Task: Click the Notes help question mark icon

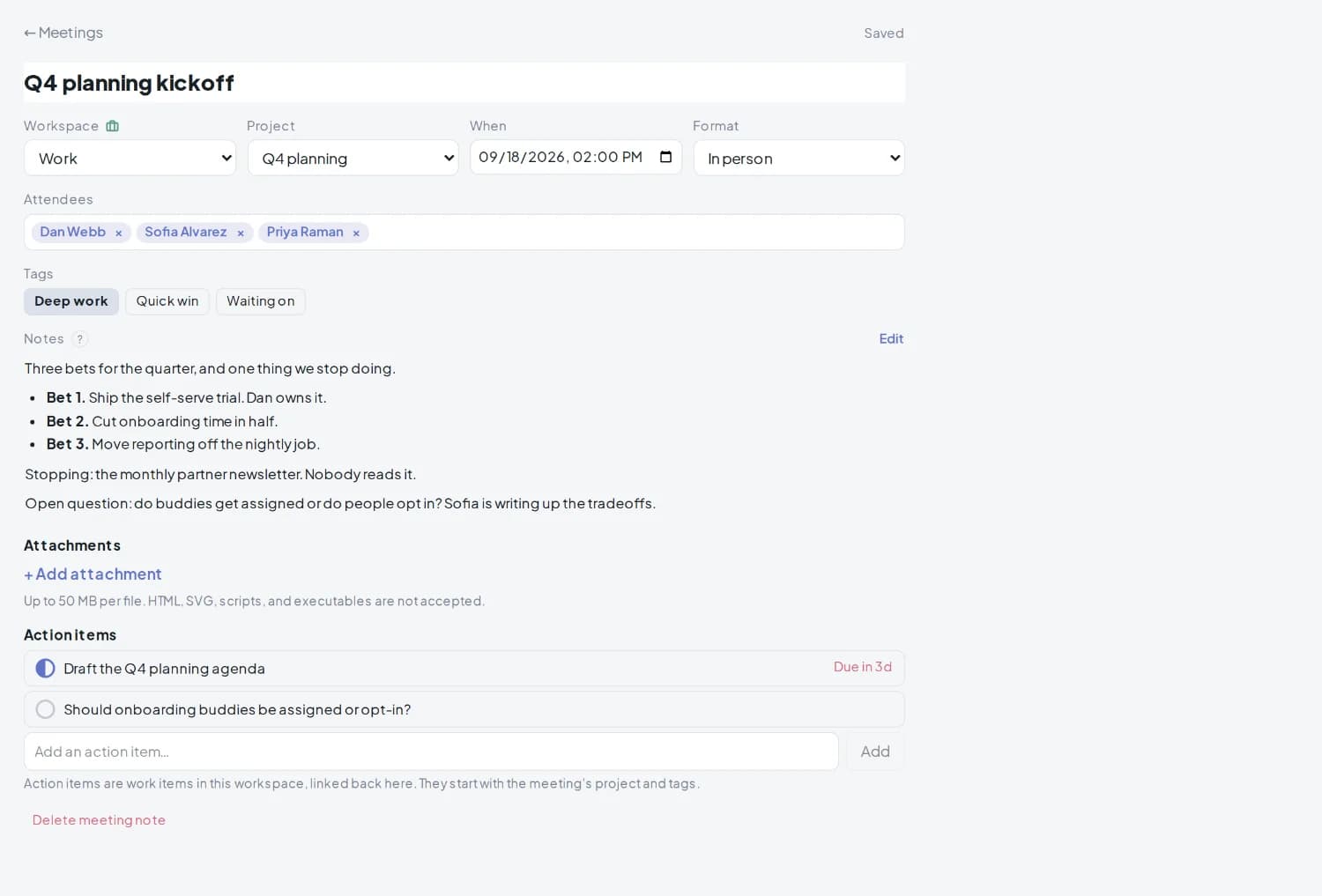Action: coord(79,339)
